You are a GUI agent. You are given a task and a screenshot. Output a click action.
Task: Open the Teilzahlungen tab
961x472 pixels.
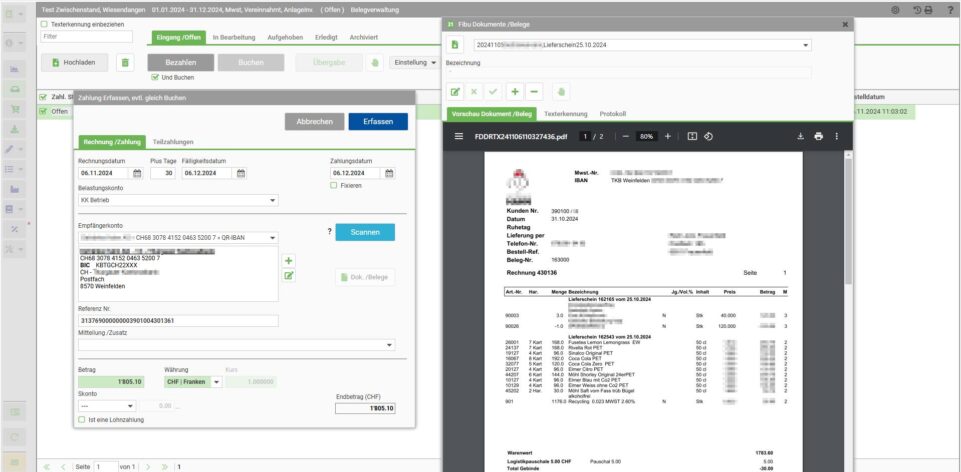click(173, 142)
